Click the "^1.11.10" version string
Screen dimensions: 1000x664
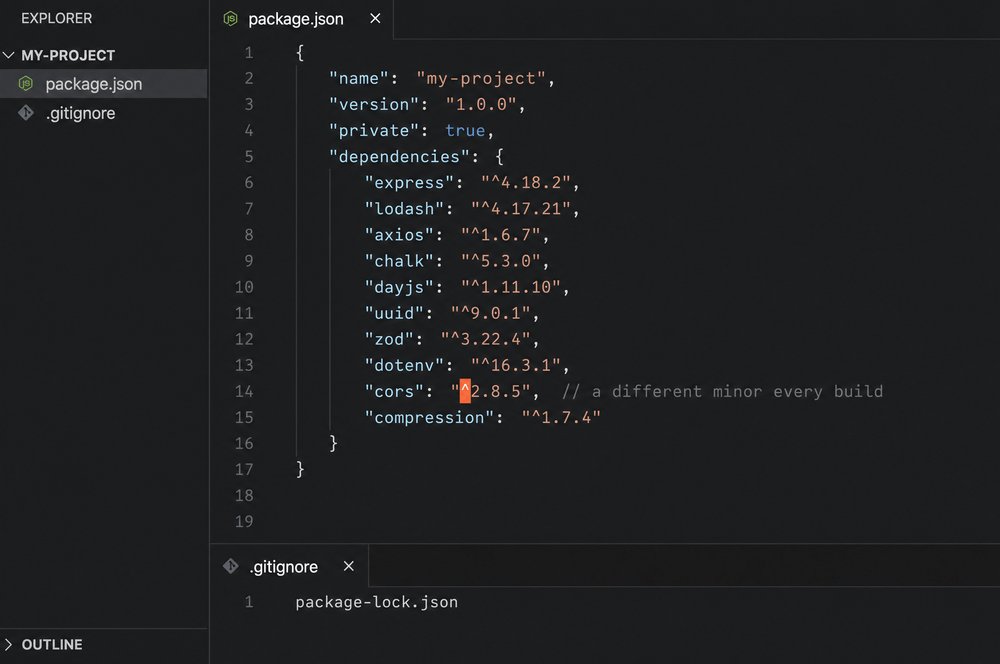[x=511, y=287]
